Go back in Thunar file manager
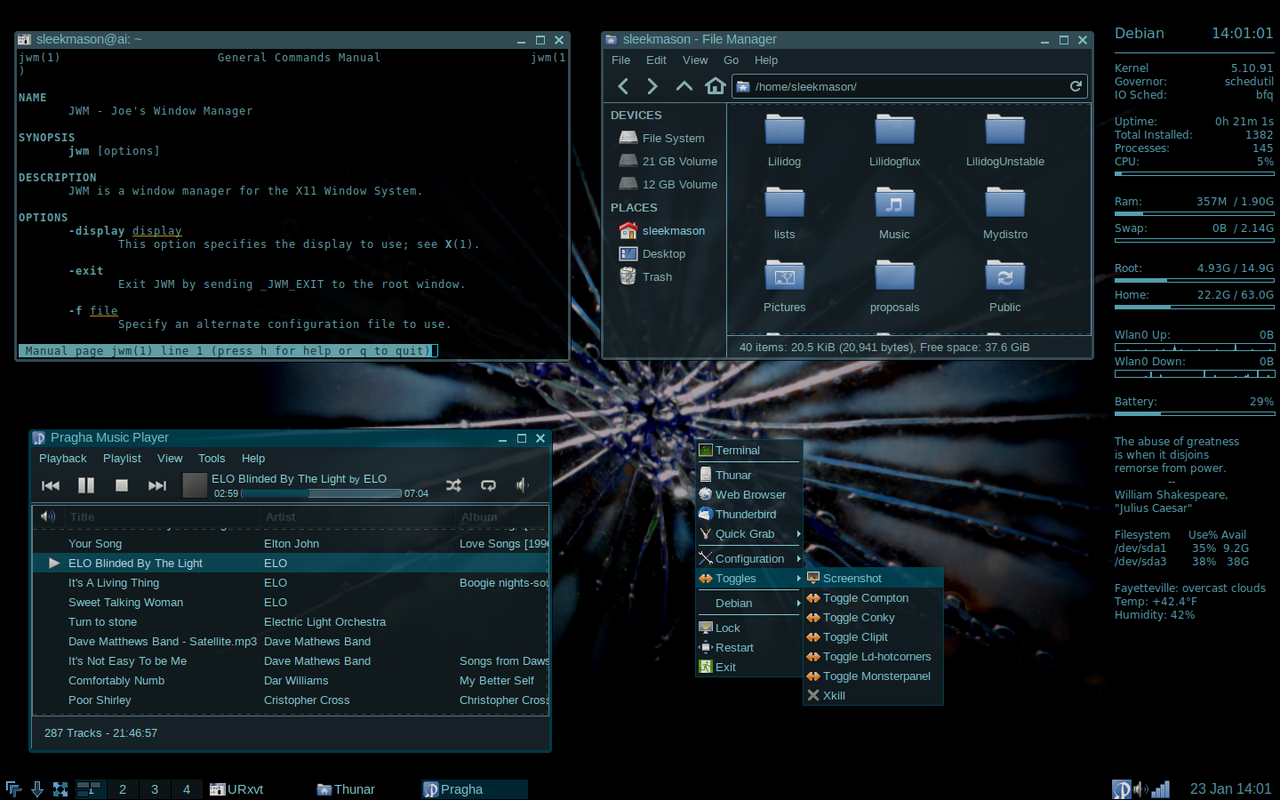The height and width of the screenshot is (800, 1280). tap(623, 86)
